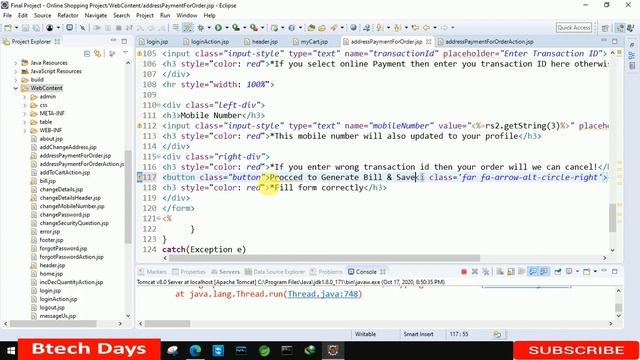
Task: Toggle Show Console on Standard Error
Action: (544, 271)
